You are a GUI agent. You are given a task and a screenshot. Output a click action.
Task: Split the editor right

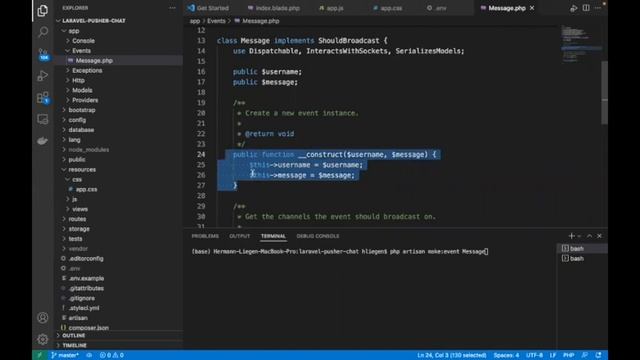tap(586, 8)
